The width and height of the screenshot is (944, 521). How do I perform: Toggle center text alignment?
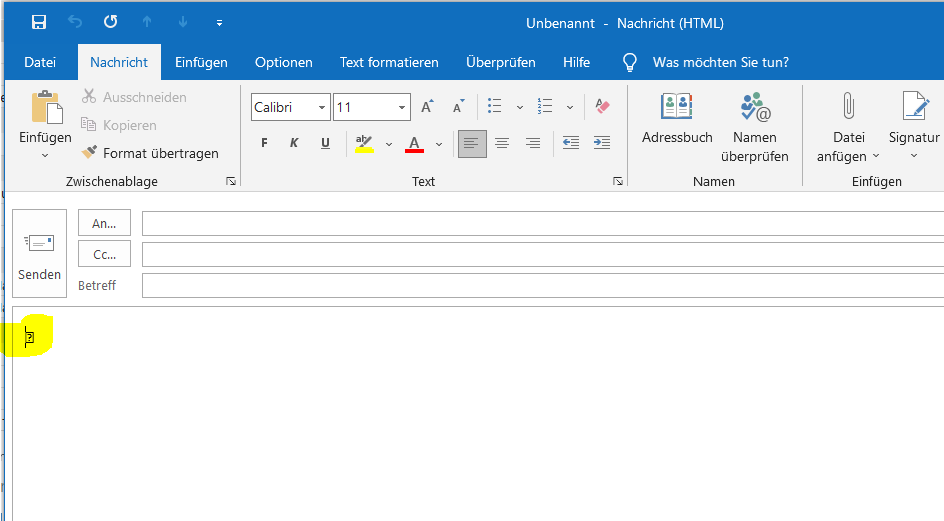click(502, 143)
